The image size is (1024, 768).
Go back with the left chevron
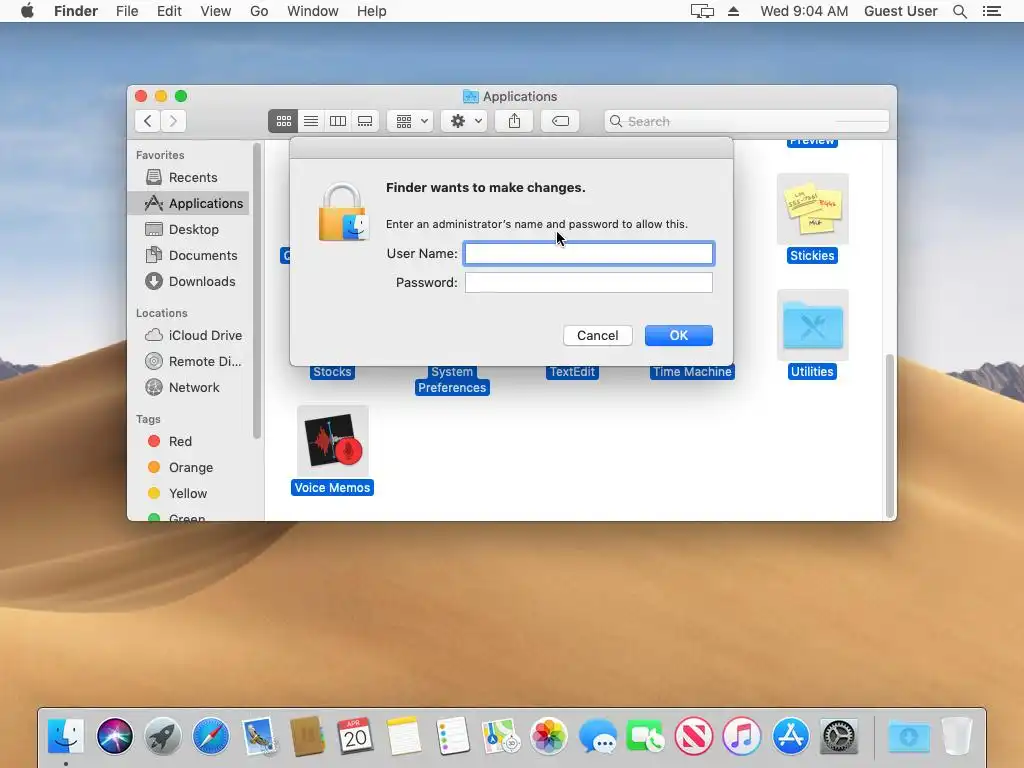tap(148, 121)
